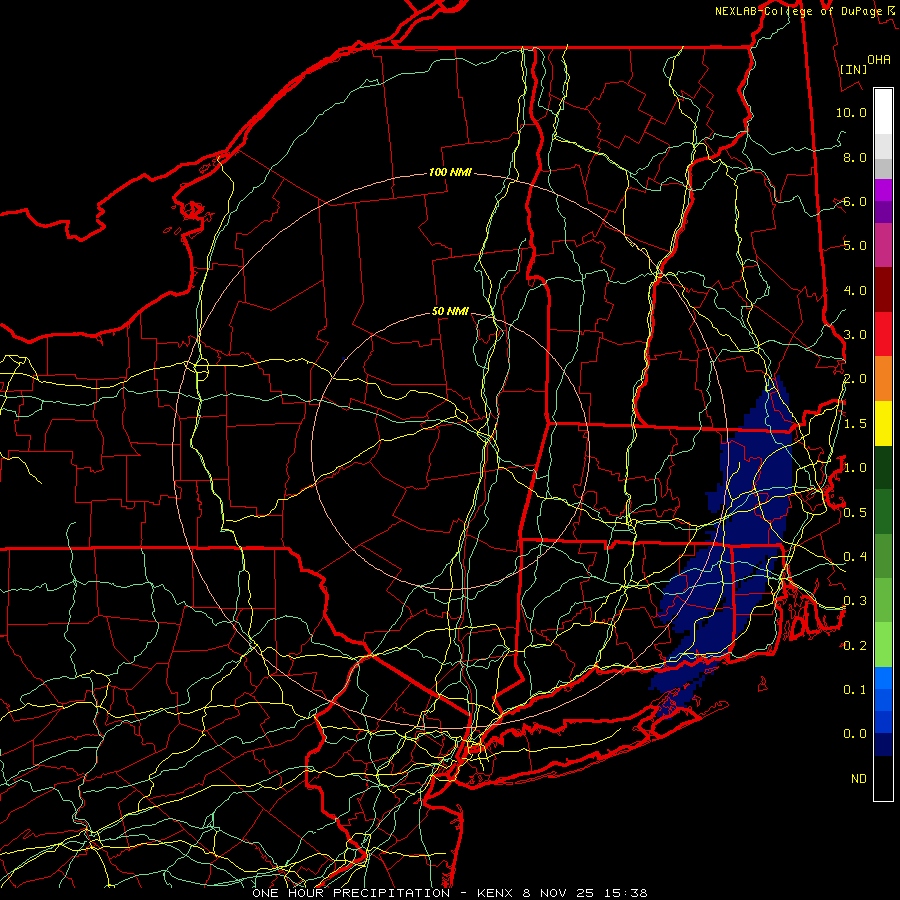Pick the light blue swatch beside 0.1
Viewport: 900px width, 900px height.
tap(883, 678)
